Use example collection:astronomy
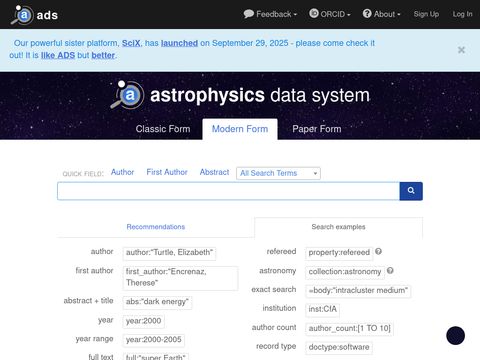Screen dimensions: 480x360 345,272
